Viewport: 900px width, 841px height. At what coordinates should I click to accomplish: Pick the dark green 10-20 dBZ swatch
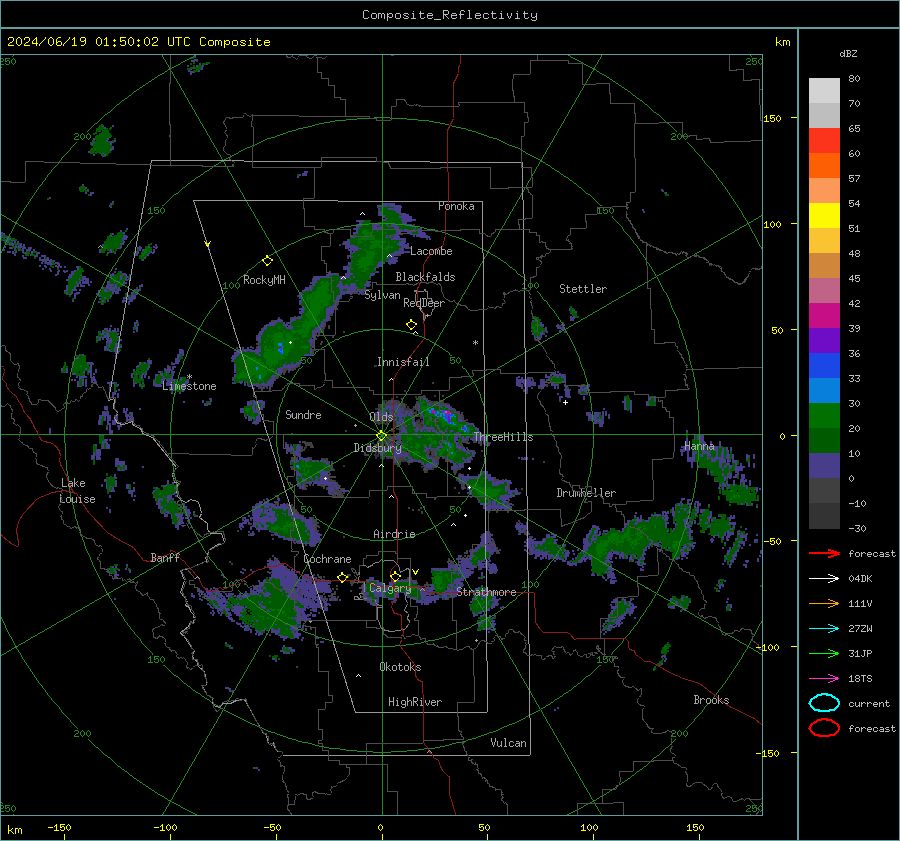tap(824, 440)
